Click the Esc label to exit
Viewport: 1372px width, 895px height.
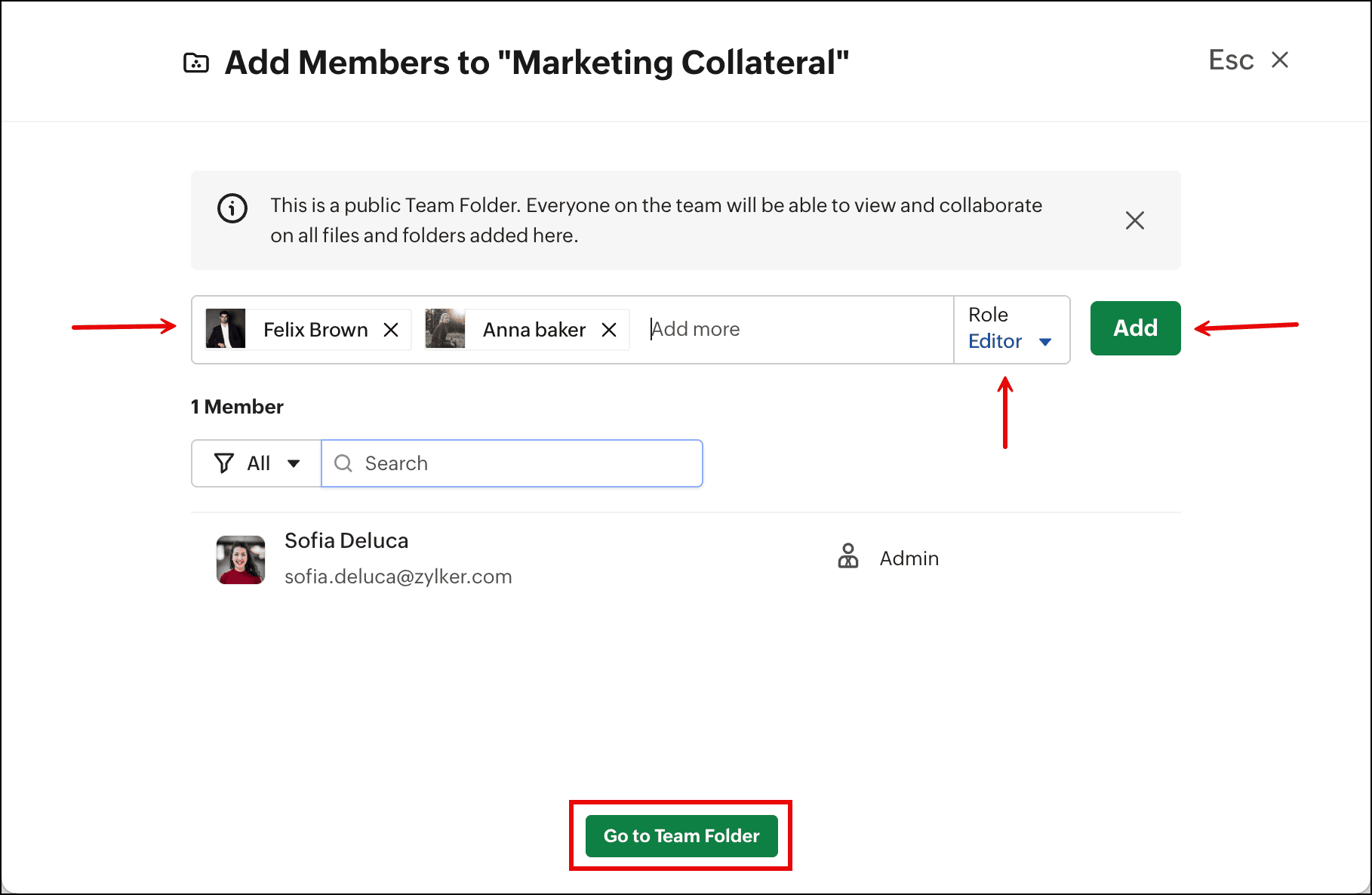click(1231, 60)
